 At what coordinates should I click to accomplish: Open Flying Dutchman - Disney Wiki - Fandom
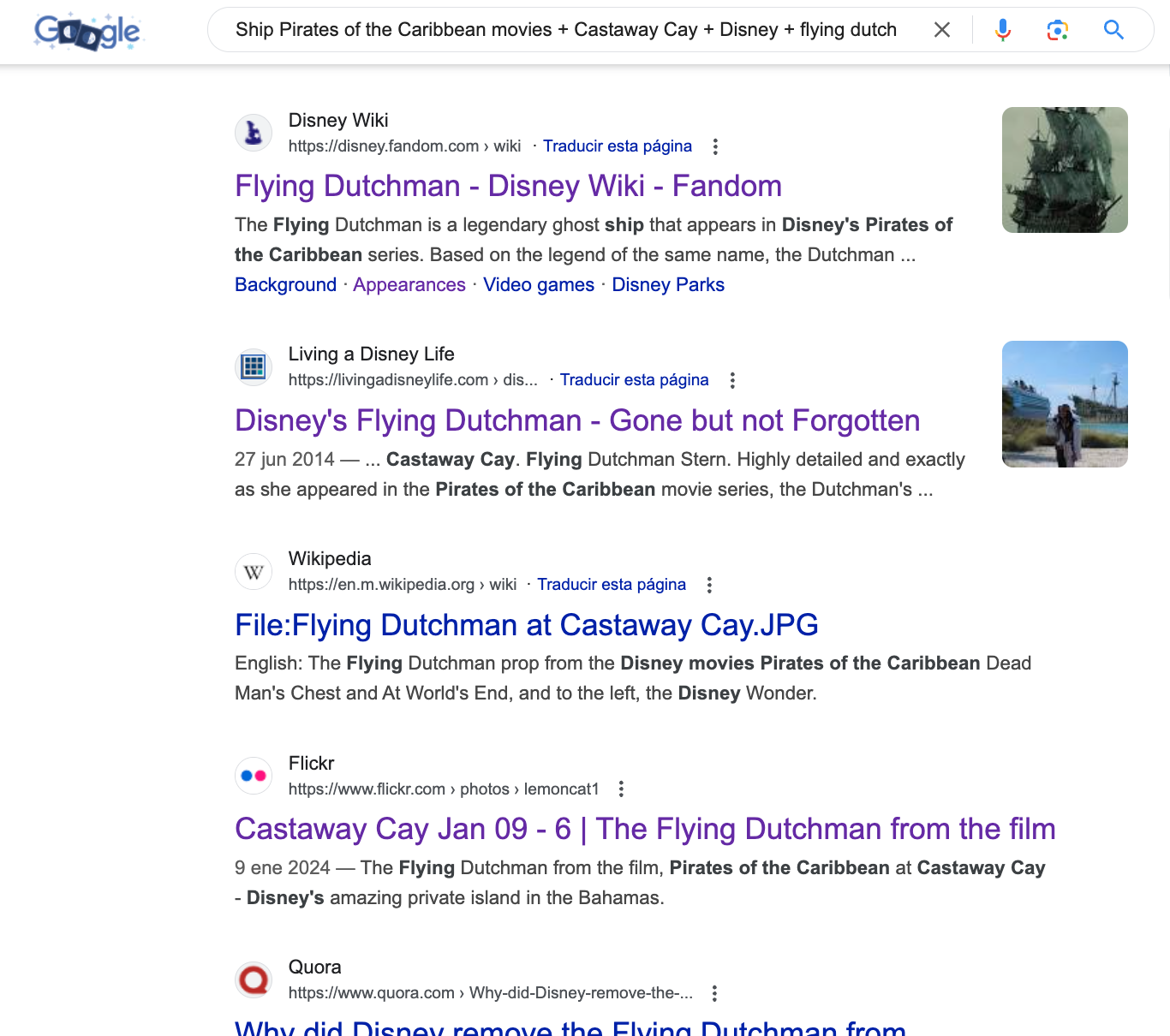508,186
